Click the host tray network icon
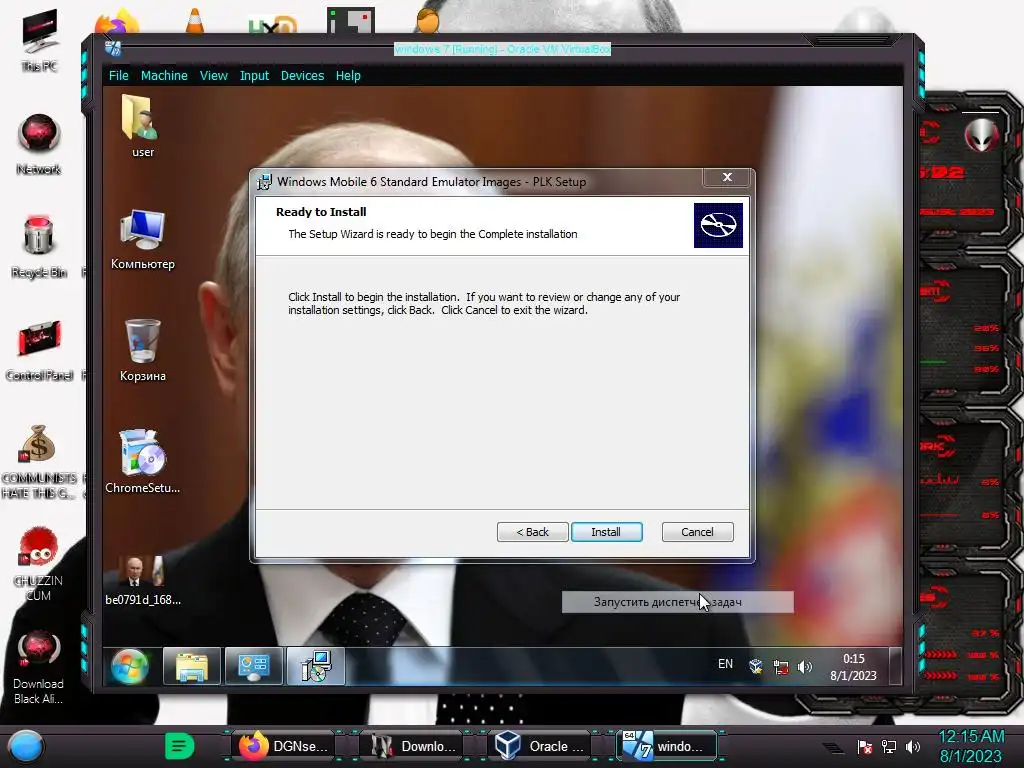 889,747
